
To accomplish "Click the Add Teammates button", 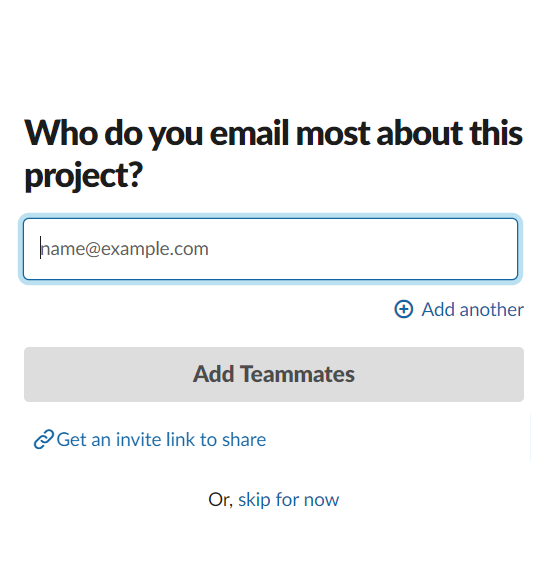I will coord(274,374).
